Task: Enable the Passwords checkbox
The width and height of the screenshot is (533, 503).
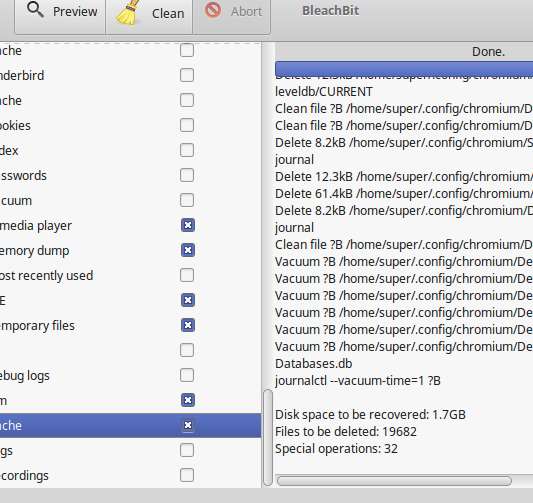Action: 187,175
